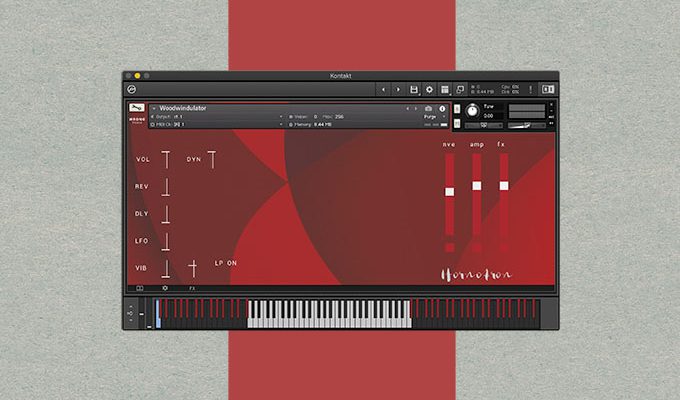Toggle the LP ON filter switch
Viewport: 680px width, 400px height.
226,263
